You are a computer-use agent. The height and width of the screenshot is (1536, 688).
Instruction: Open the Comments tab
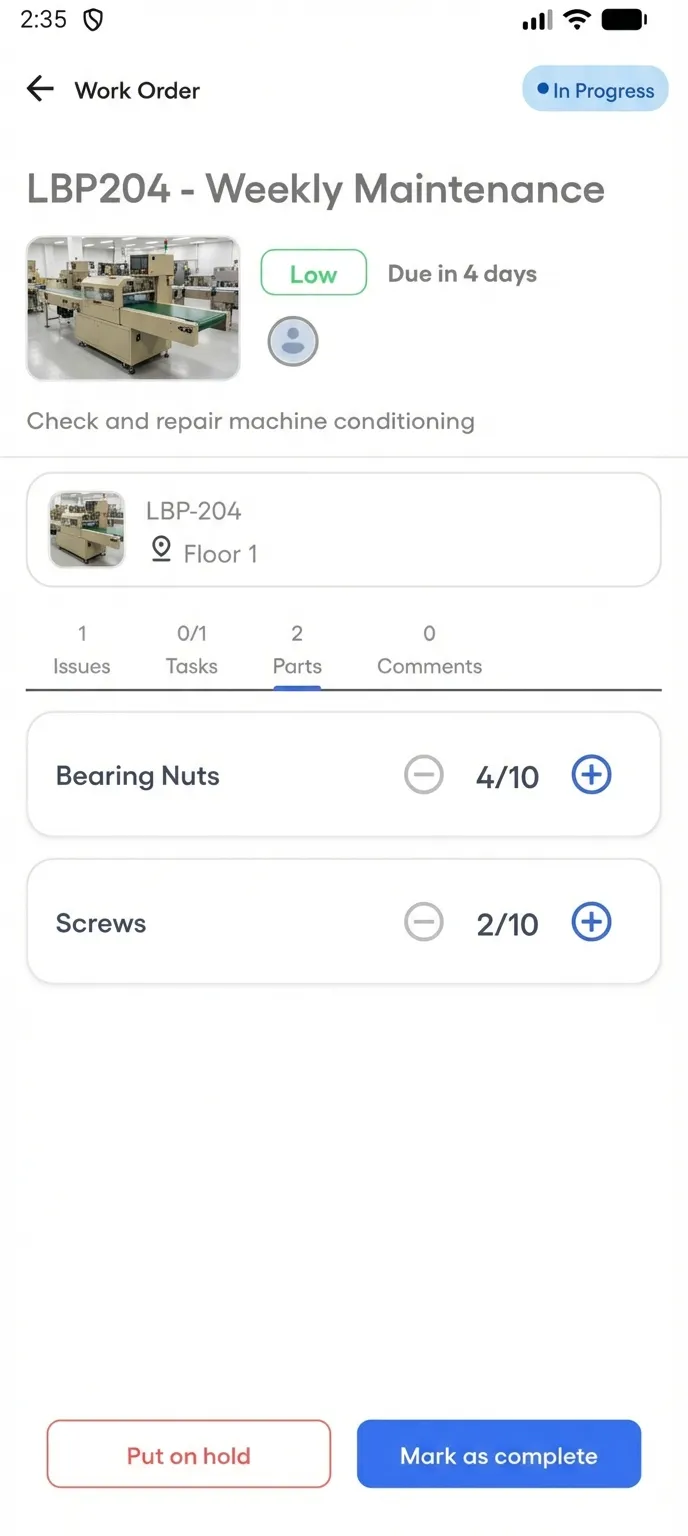click(x=429, y=648)
